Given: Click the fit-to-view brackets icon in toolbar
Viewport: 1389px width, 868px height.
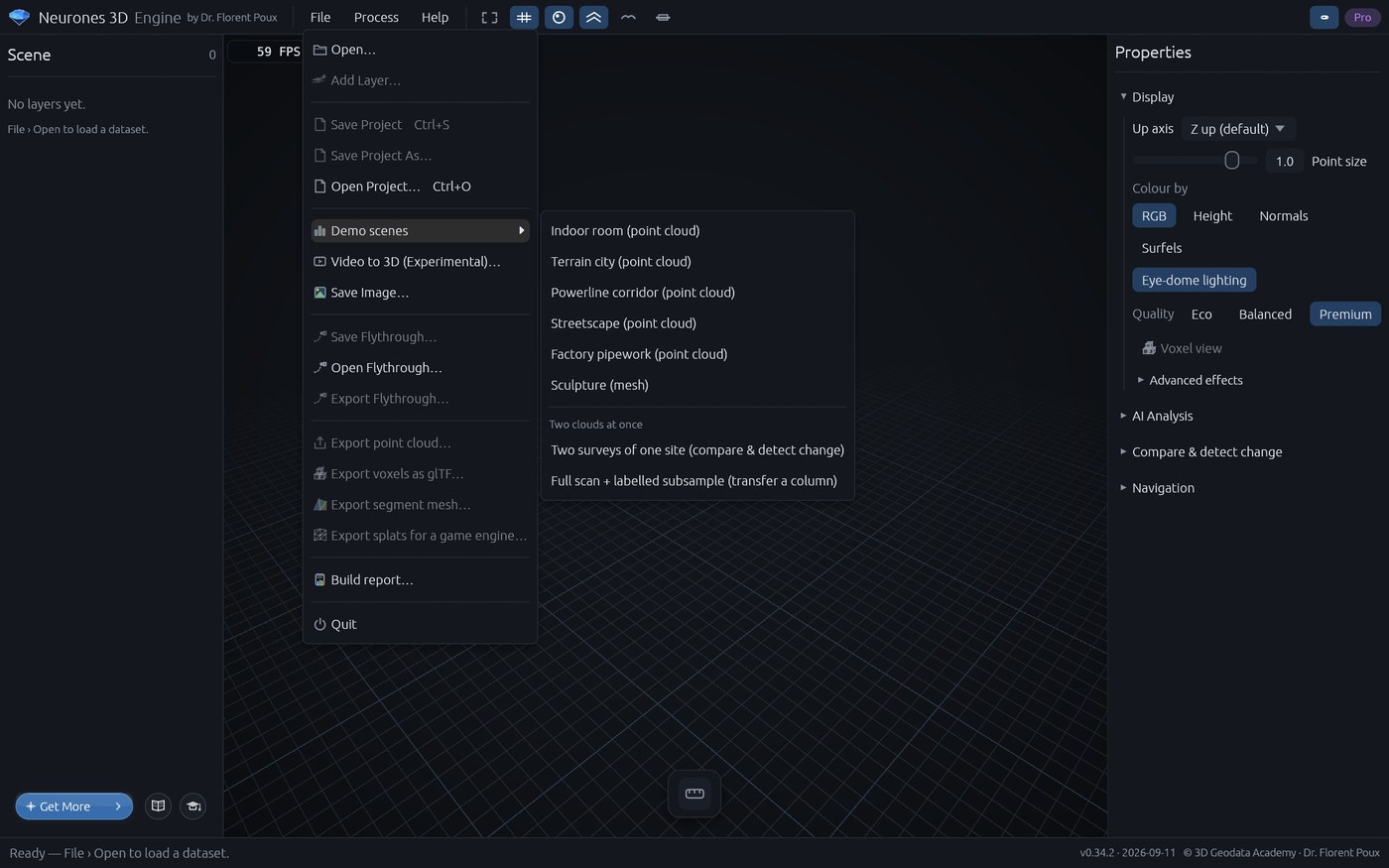Looking at the screenshot, I should 489,17.
